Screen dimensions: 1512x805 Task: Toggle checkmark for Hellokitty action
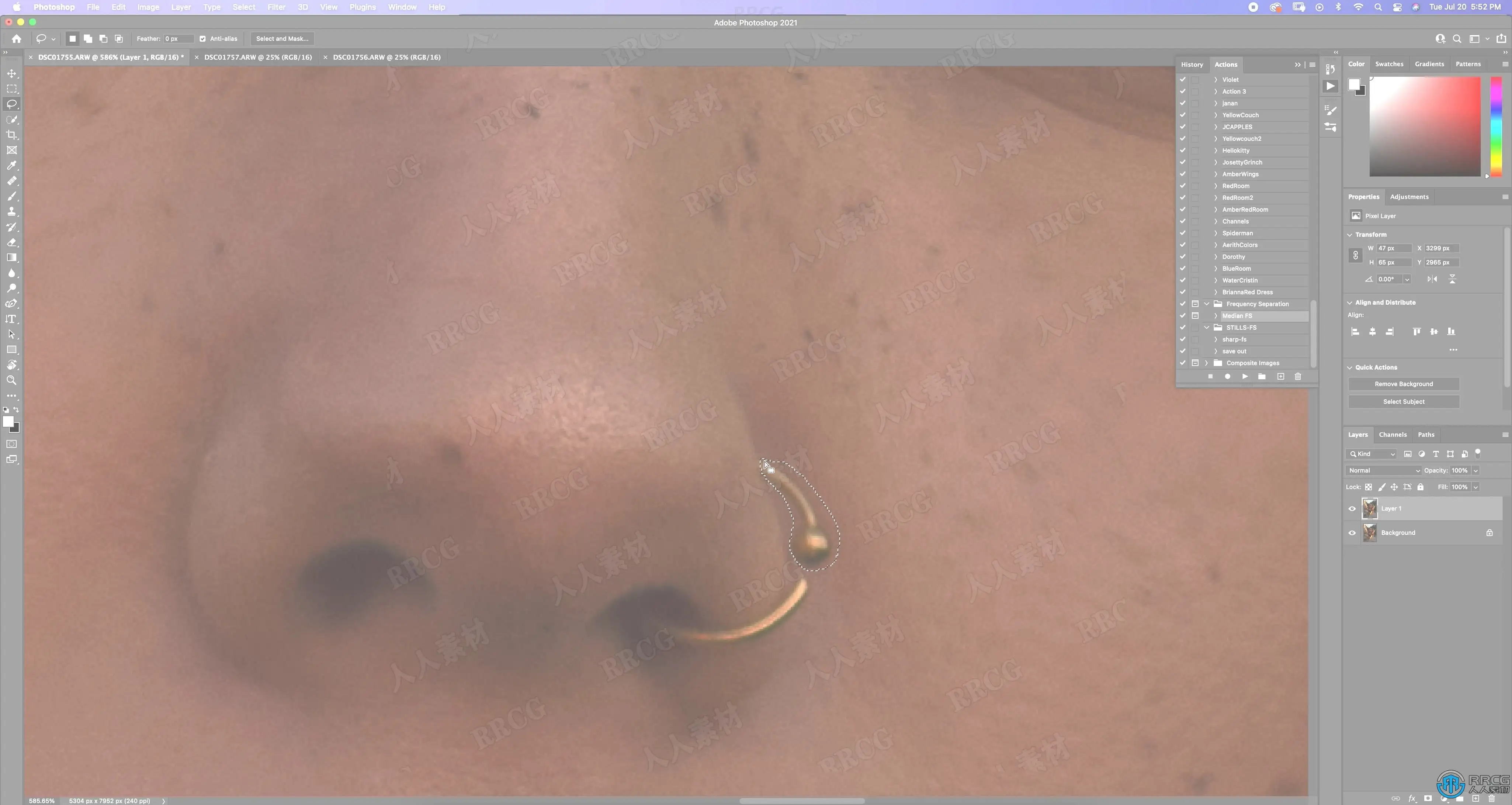(1183, 150)
